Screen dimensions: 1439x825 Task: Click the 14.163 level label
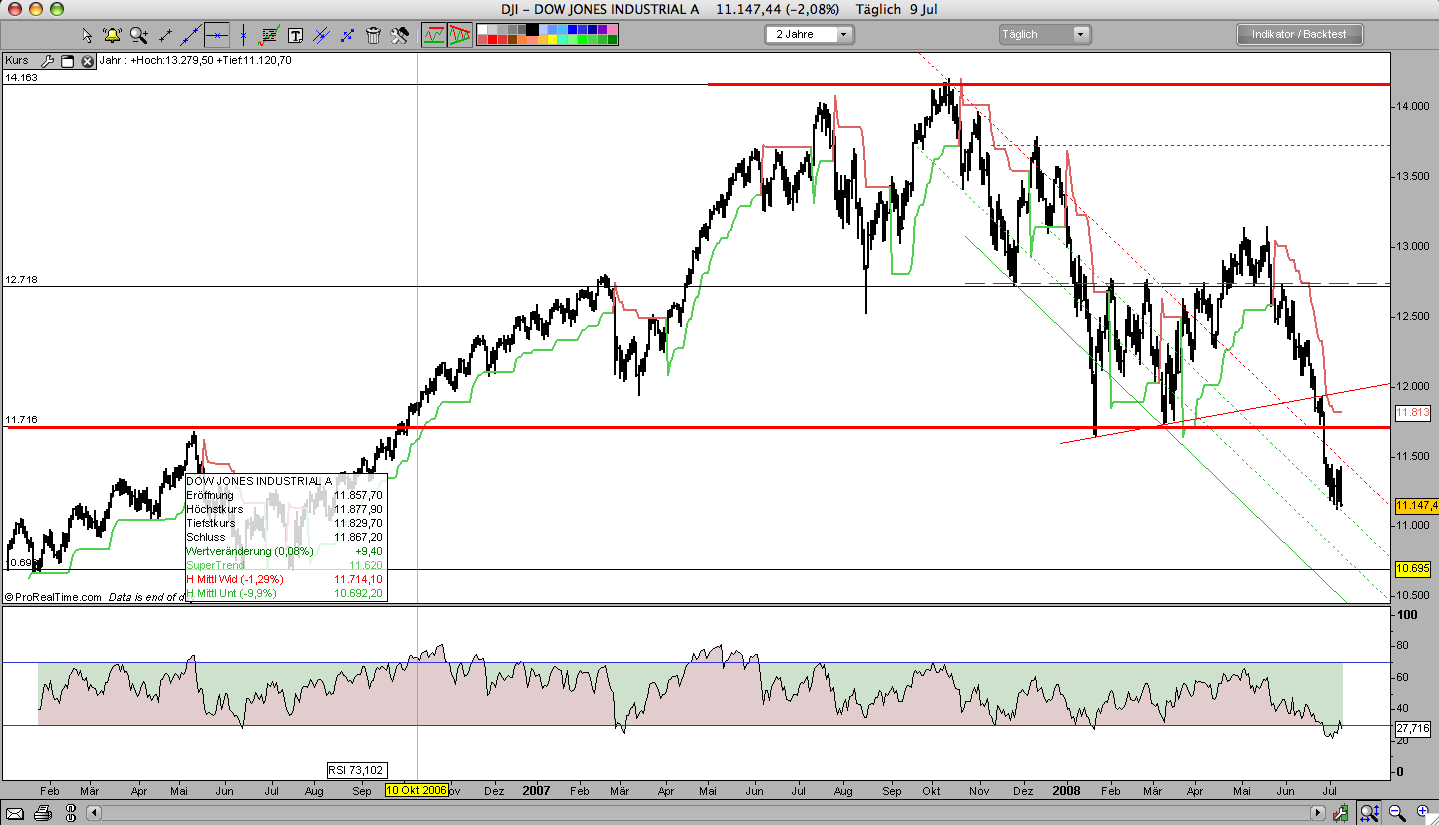tap(20, 77)
